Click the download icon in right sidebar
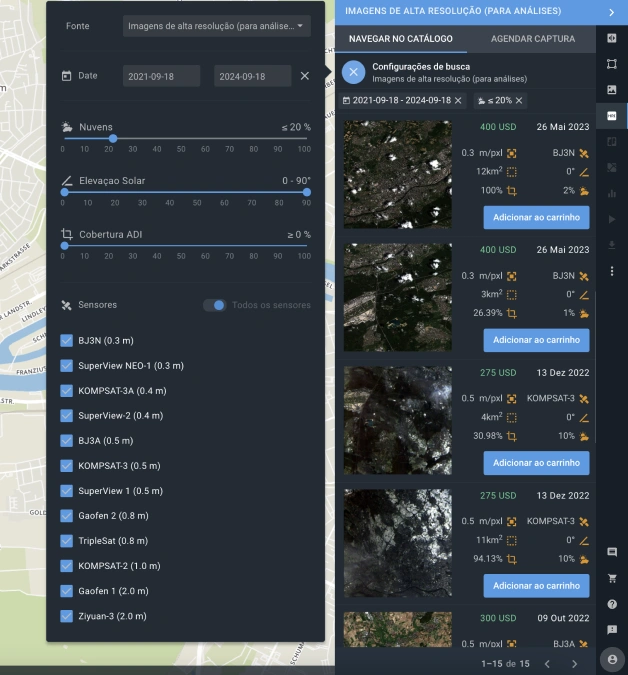628x675 pixels. tap(612, 245)
